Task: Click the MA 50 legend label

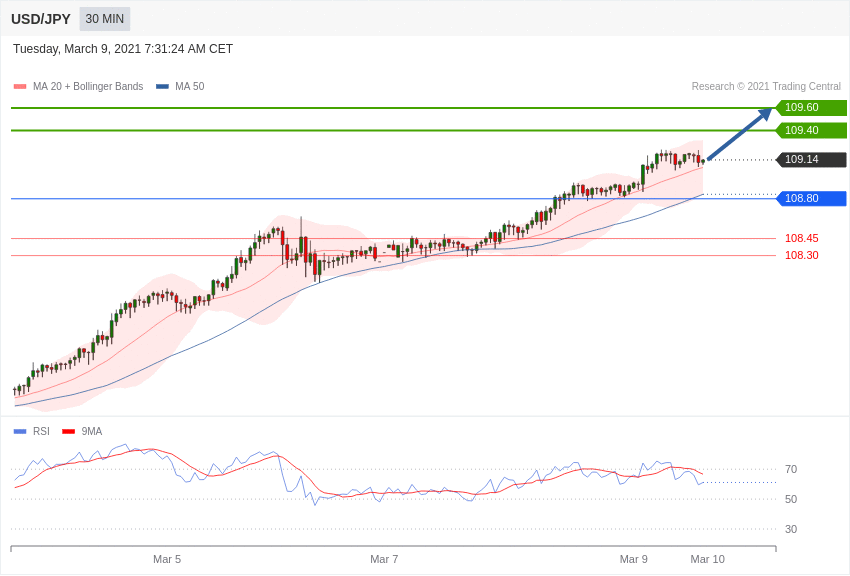Action: tap(190, 86)
